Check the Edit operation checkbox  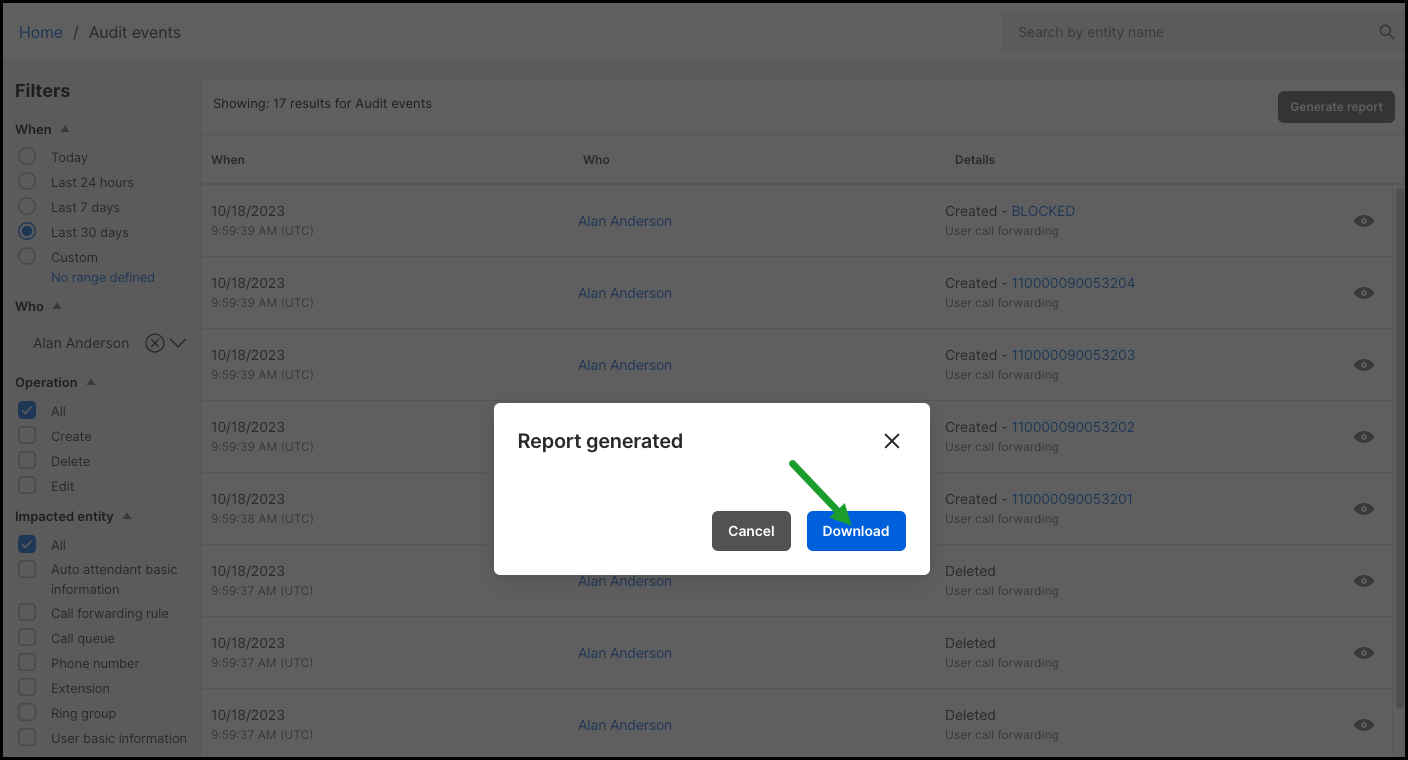pos(27,486)
